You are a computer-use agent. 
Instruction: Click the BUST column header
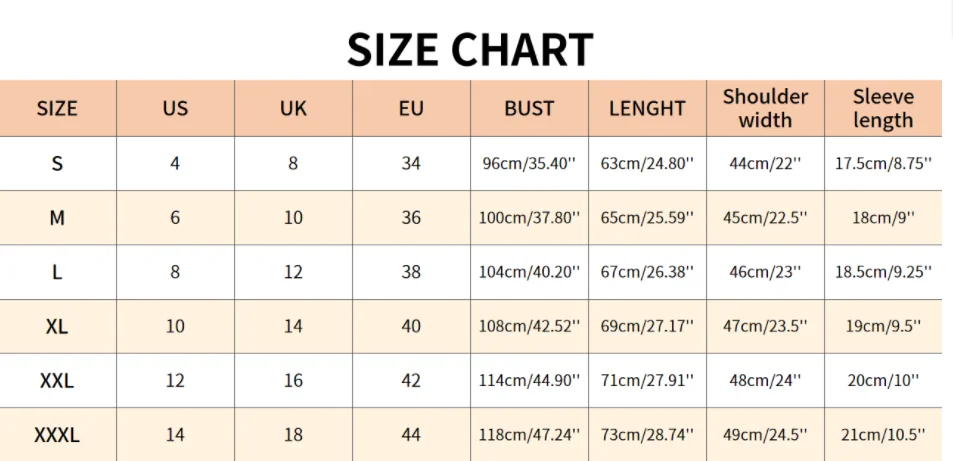[529, 109]
